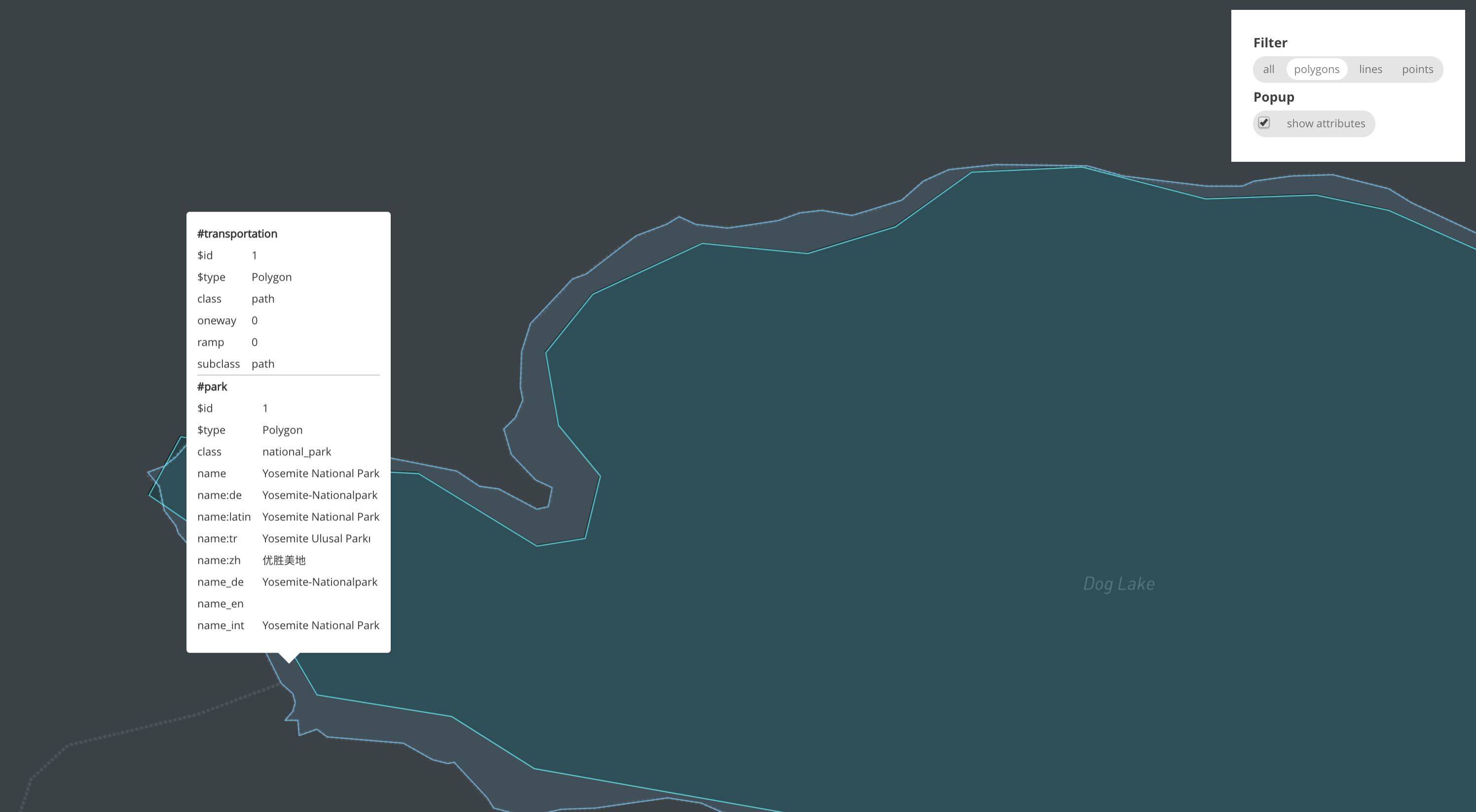
Task: Uncheck the "show attributes" checkbox
Action: [x=1264, y=122]
